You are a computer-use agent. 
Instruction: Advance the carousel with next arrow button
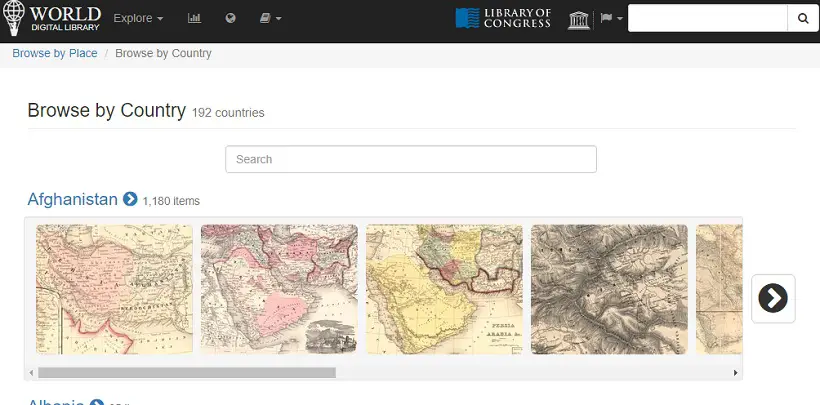(773, 298)
